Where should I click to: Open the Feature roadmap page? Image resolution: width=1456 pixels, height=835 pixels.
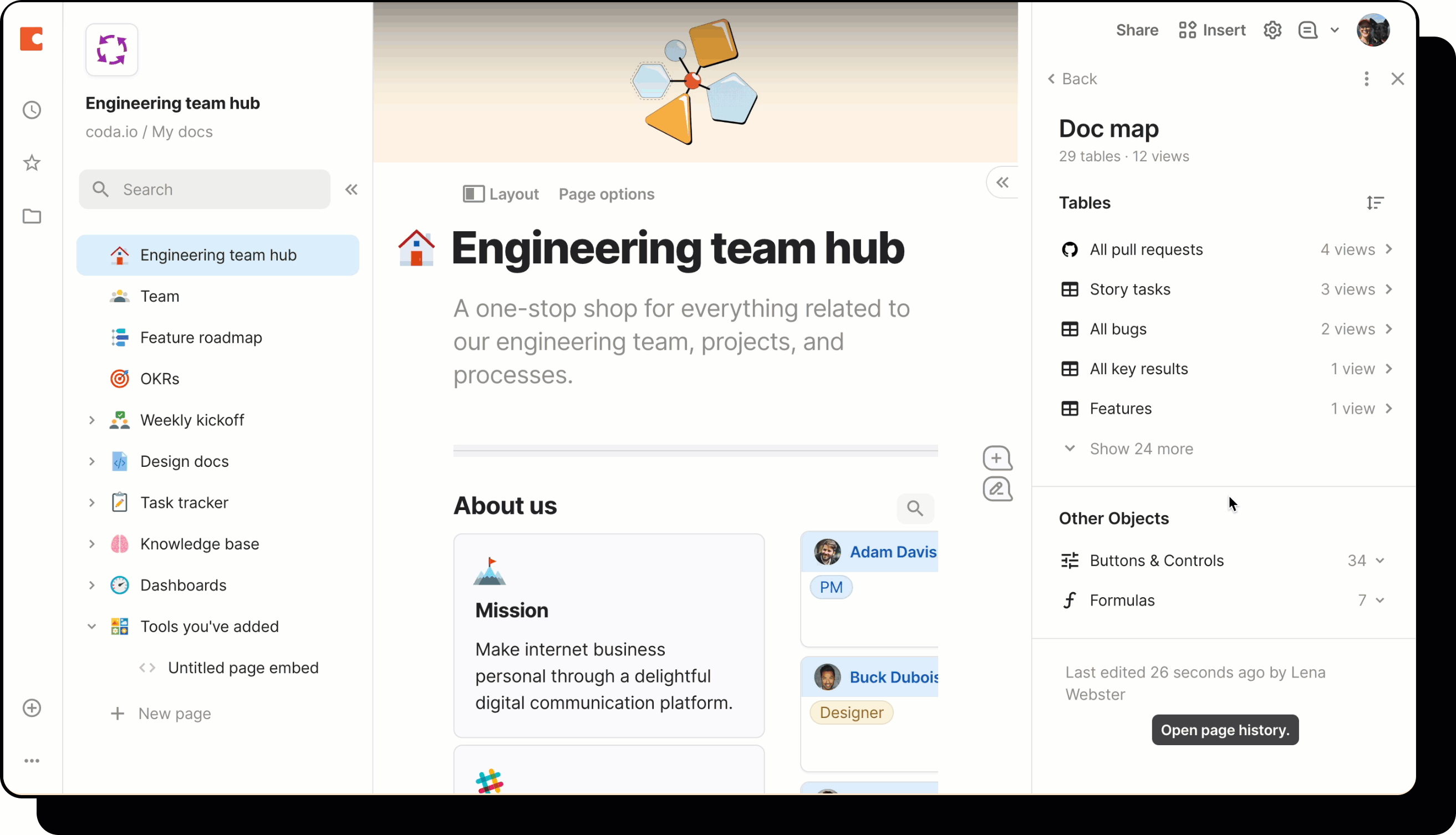201,337
